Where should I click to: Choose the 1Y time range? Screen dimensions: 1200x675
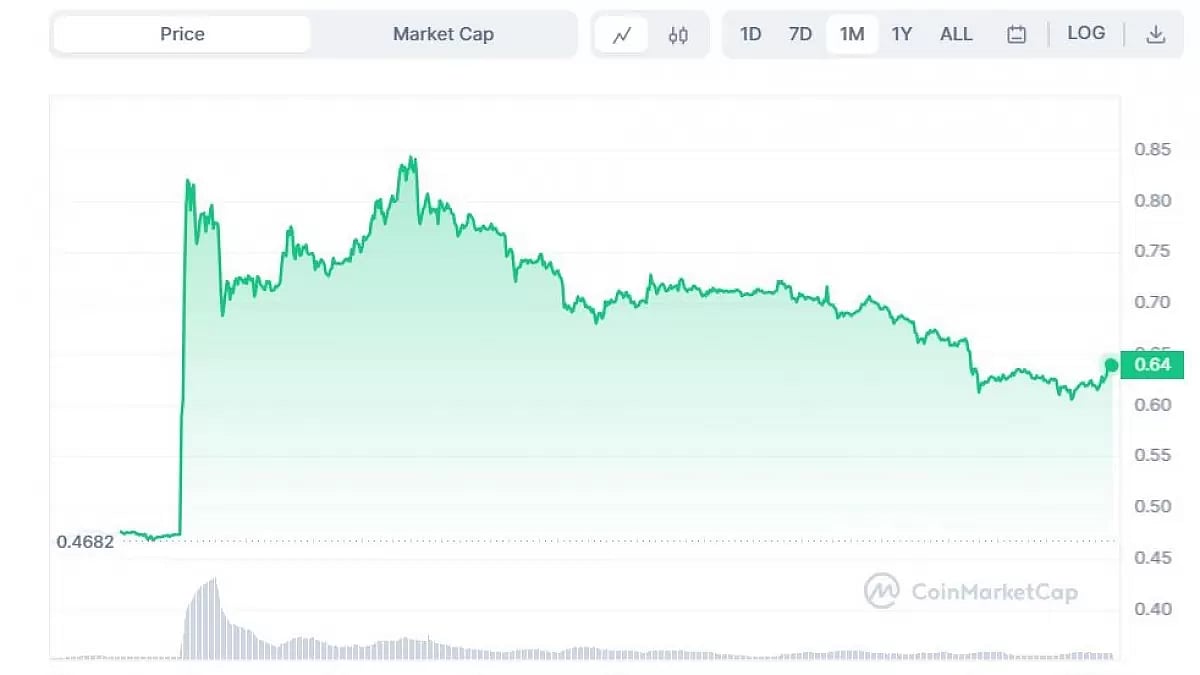coord(902,33)
